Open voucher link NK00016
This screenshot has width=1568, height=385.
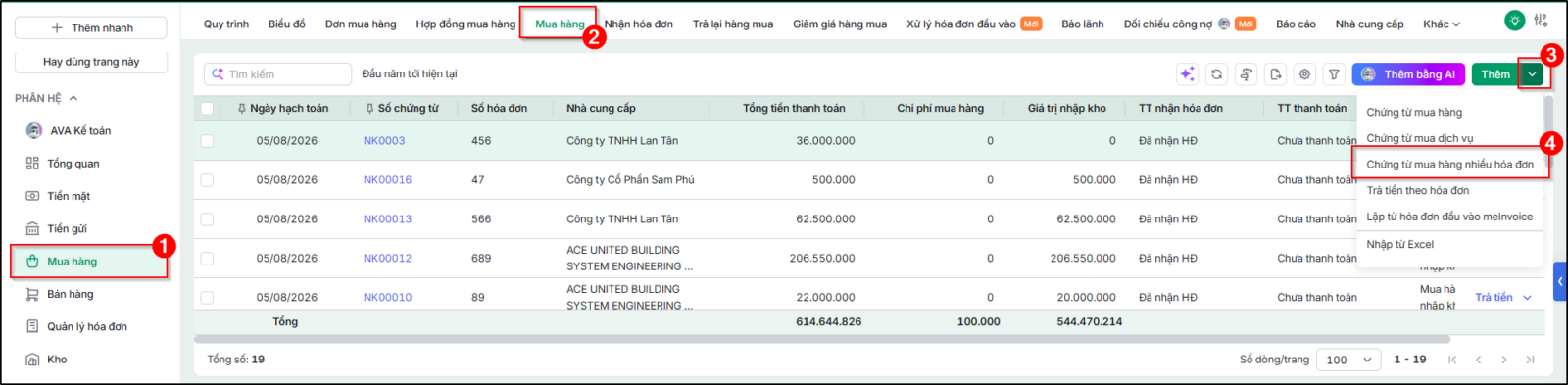pos(387,180)
